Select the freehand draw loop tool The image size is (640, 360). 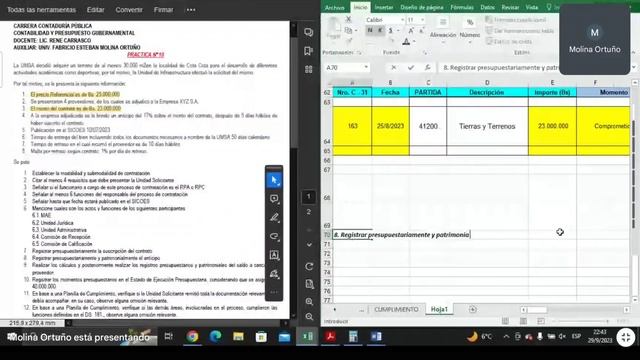[274, 236]
